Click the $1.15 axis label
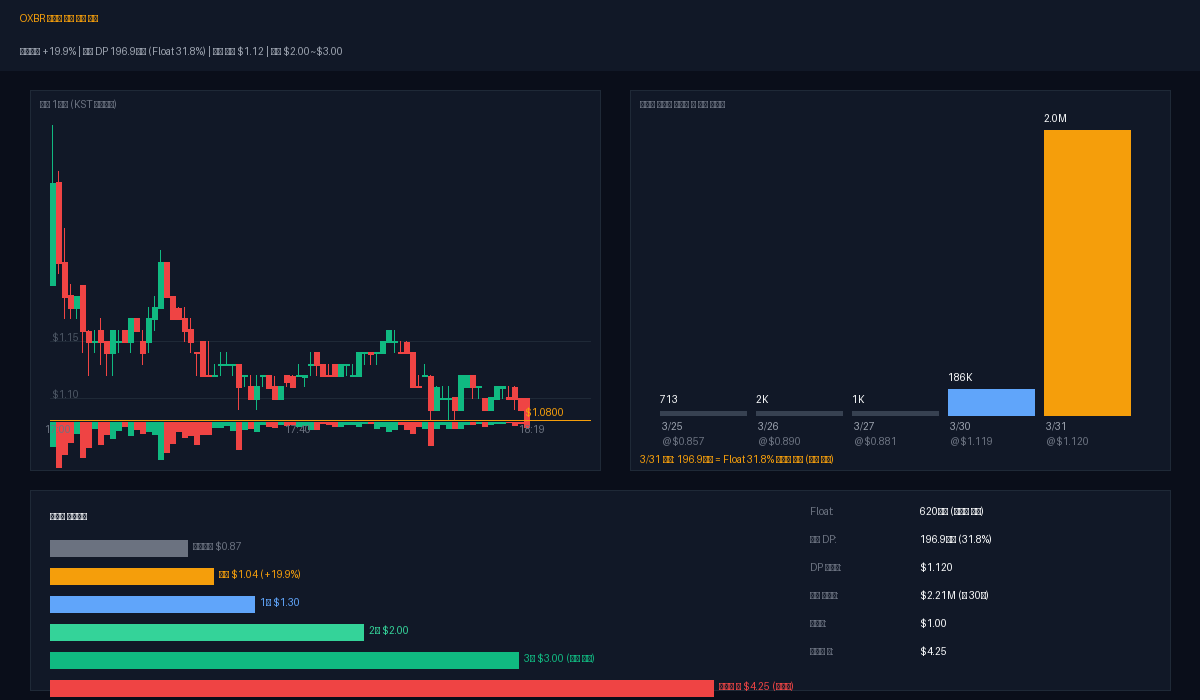This screenshot has height=700, width=1200. point(65,338)
